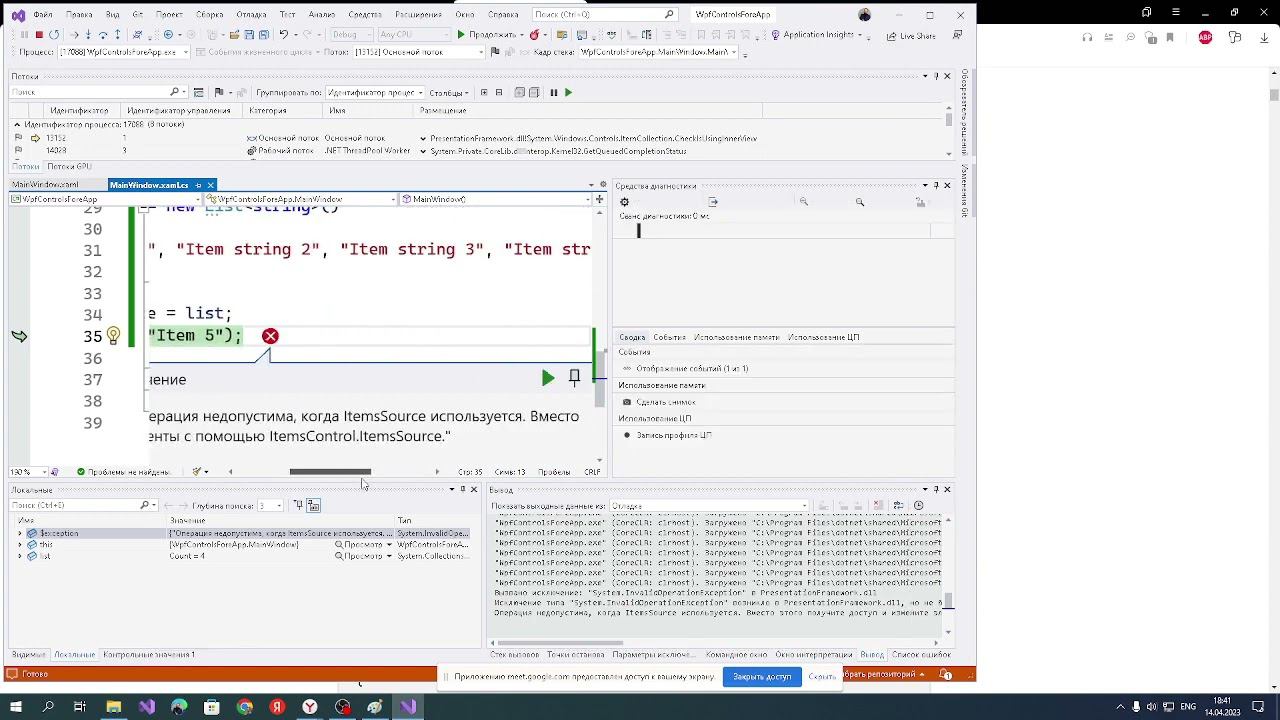Viewport: 1280px width, 720px height.
Task: Open the Контрольные значения 1 tab
Action: tap(149, 655)
